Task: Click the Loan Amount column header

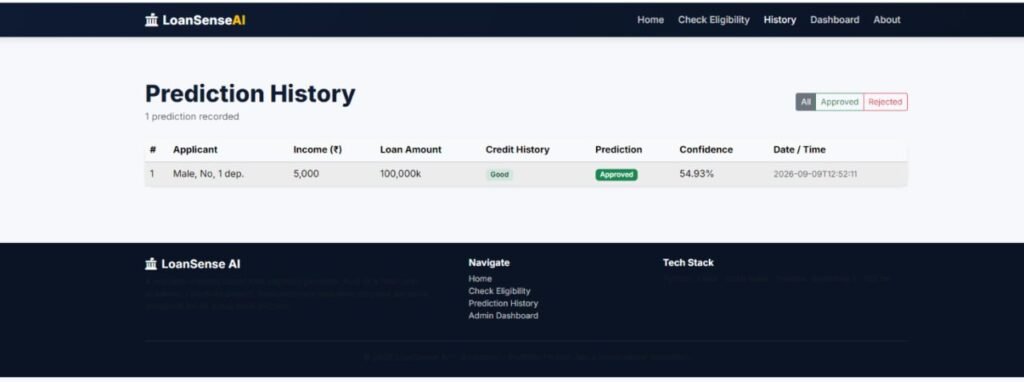Action: click(411, 150)
